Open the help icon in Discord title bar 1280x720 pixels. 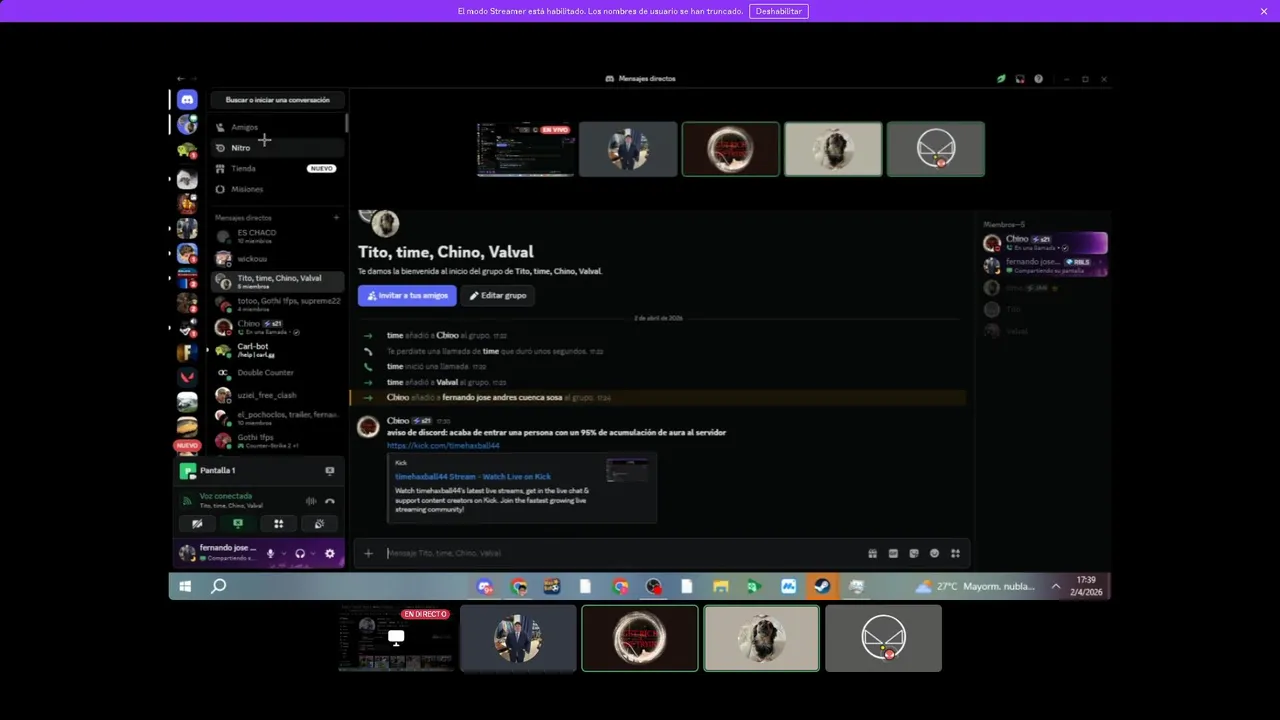click(1038, 79)
